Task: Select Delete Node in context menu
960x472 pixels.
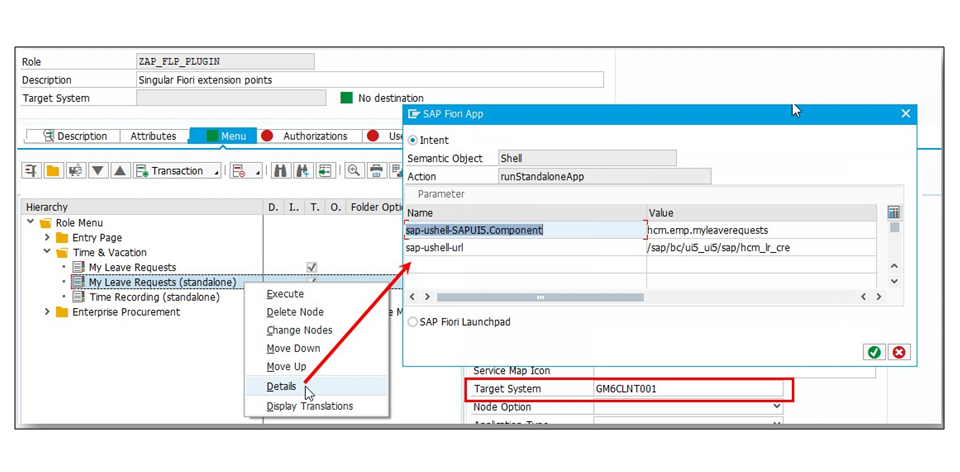Action: pos(294,312)
